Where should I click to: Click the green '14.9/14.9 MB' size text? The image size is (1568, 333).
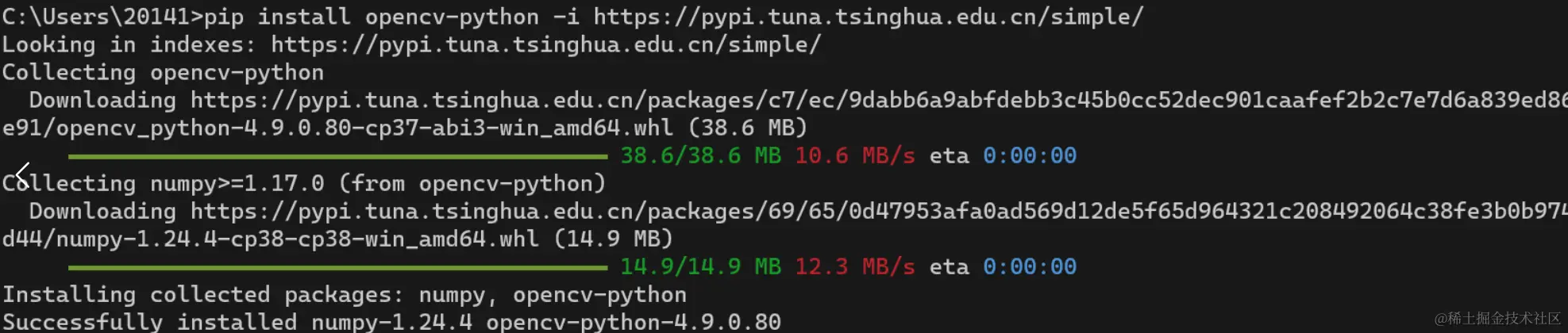click(699, 266)
